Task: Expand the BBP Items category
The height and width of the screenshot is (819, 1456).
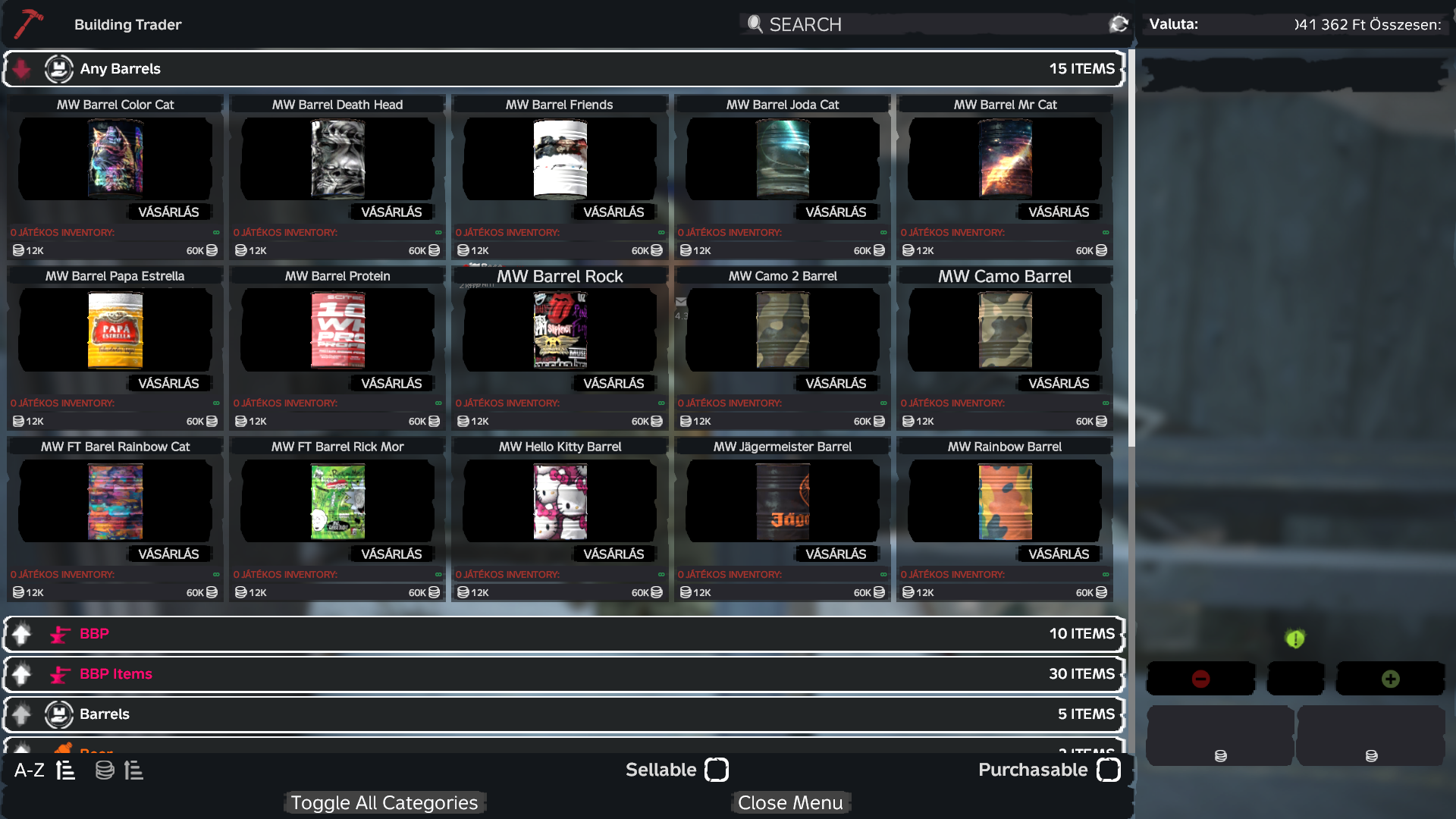Action: coord(21,674)
